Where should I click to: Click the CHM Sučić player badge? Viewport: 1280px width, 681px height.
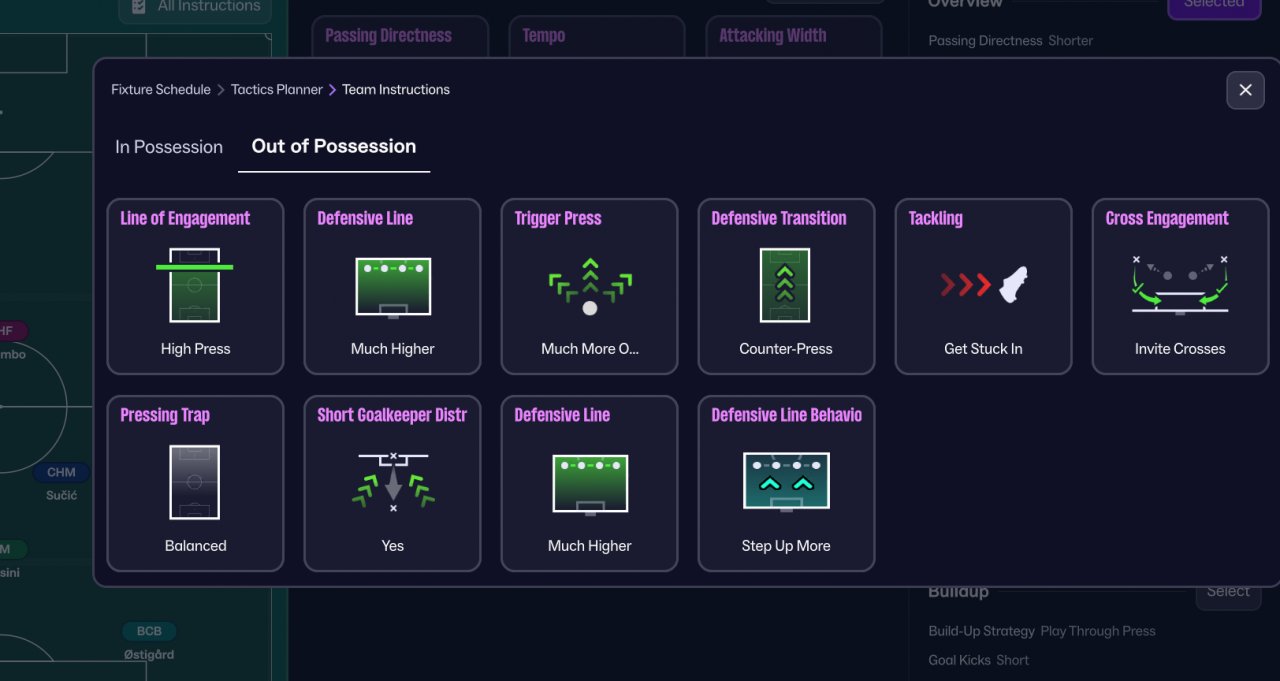point(61,472)
